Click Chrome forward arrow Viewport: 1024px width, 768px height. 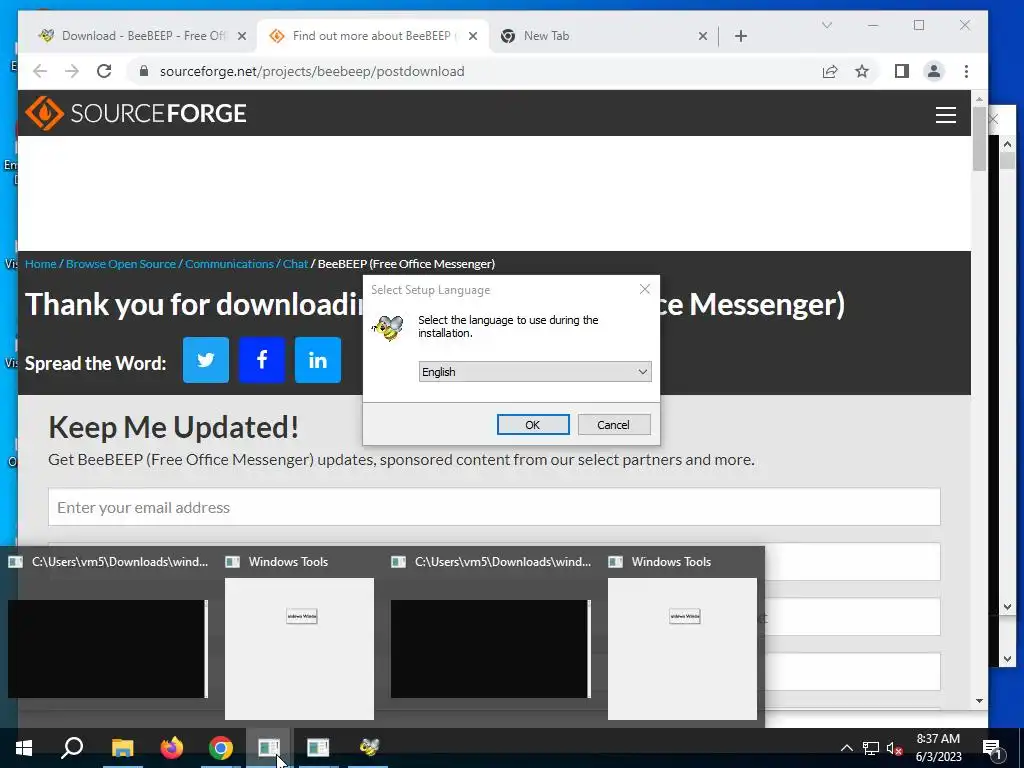[x=72, y=71]
